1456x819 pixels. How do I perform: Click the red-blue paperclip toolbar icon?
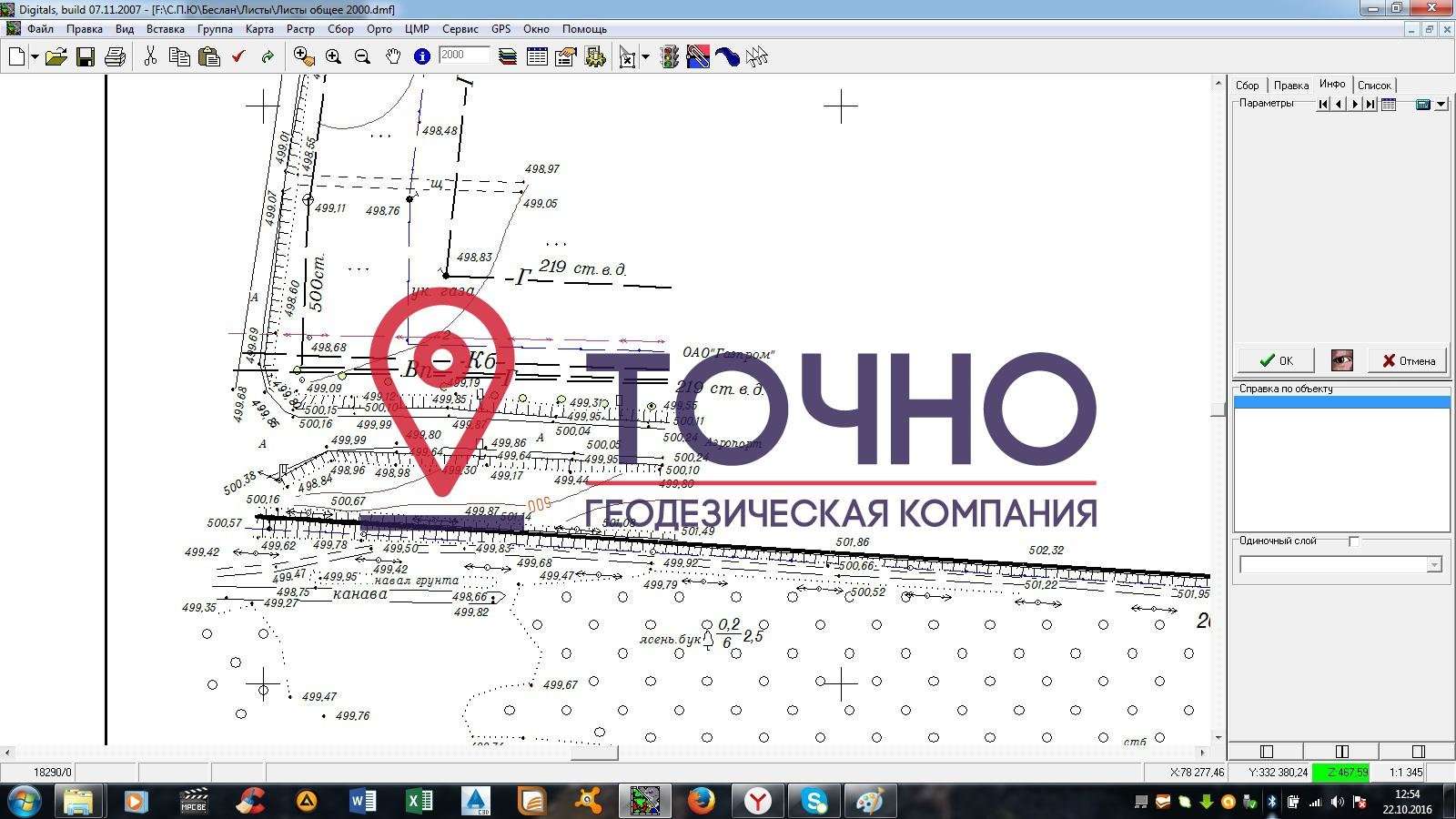[698, 57]
